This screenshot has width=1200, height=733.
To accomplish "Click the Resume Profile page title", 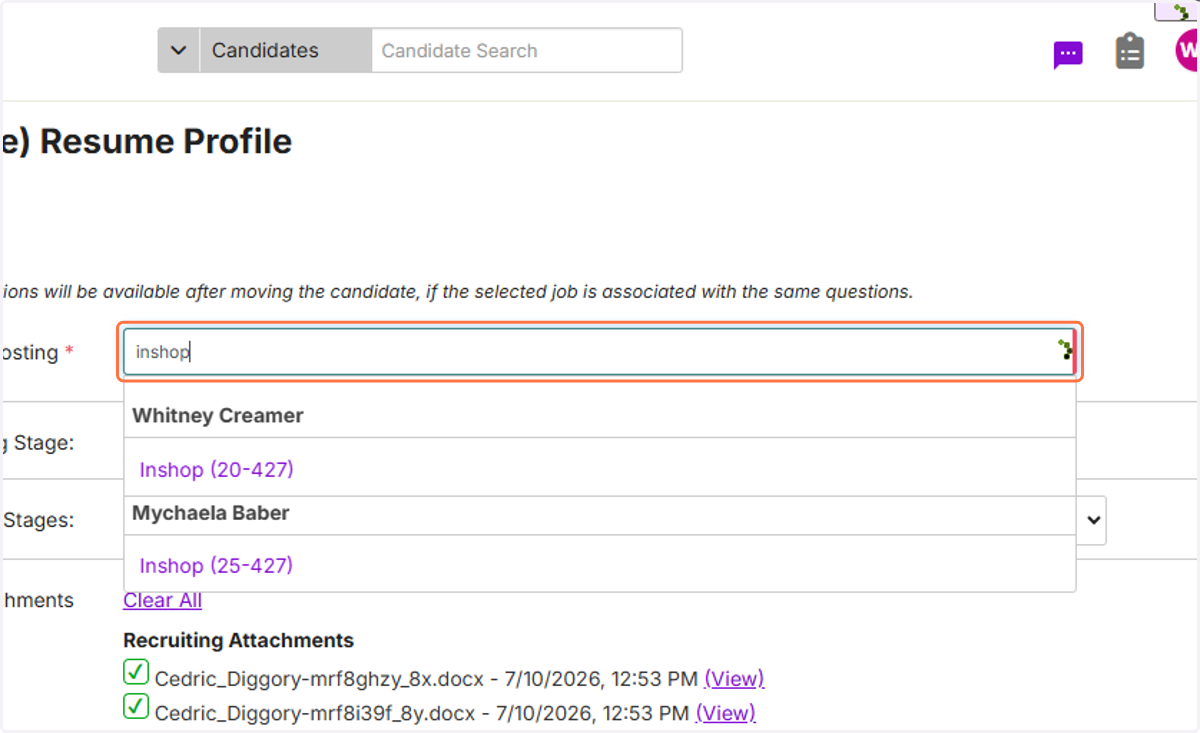I will (x=147, y=142).
